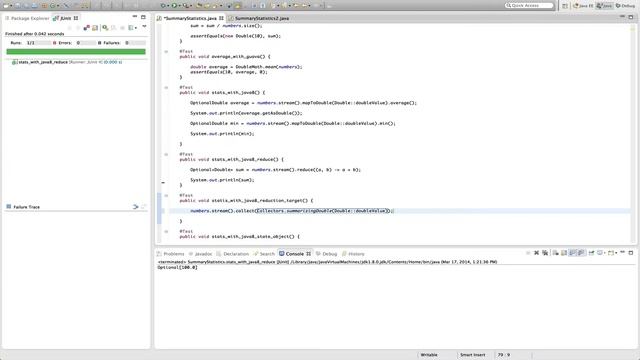Open the Javadoc tab
This screenshot has width=640, height=360.
[200, 254]
